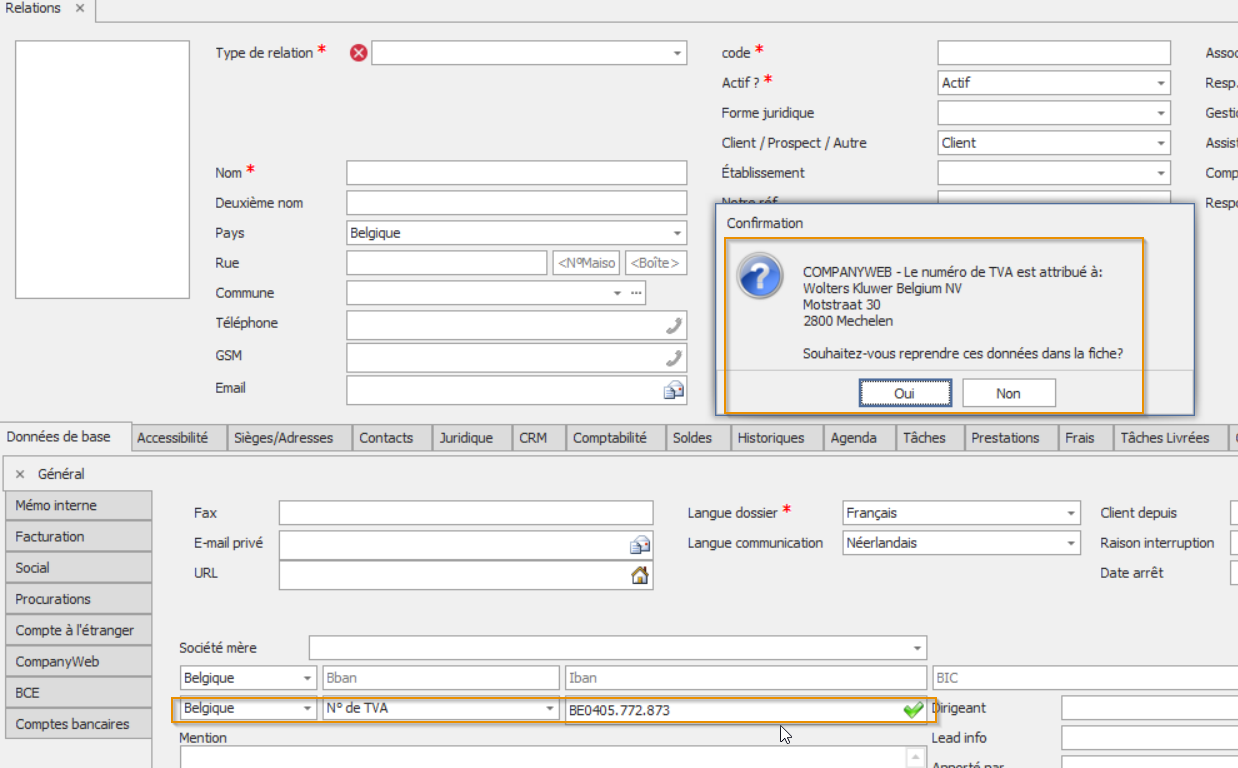Click the N°Maison house number field
The height and width of the screenshot is (768, 1238).
586,263
